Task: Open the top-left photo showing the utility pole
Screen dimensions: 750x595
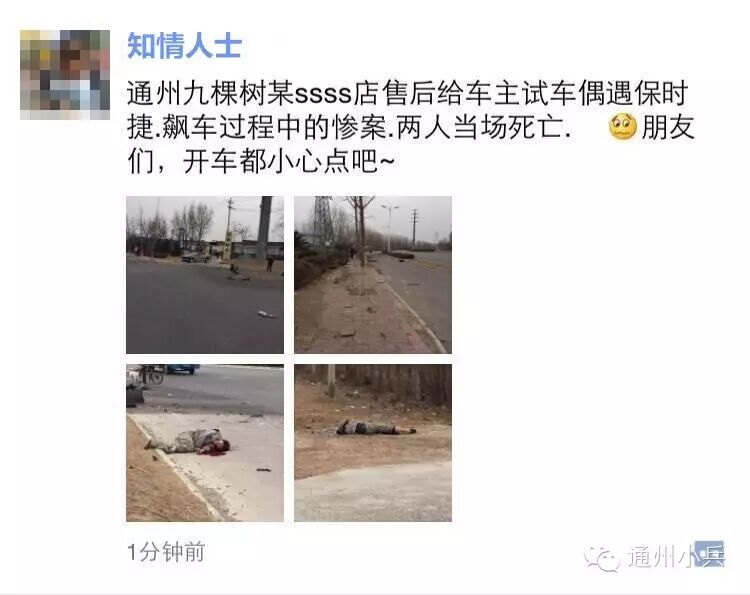Action: point(205,275)
